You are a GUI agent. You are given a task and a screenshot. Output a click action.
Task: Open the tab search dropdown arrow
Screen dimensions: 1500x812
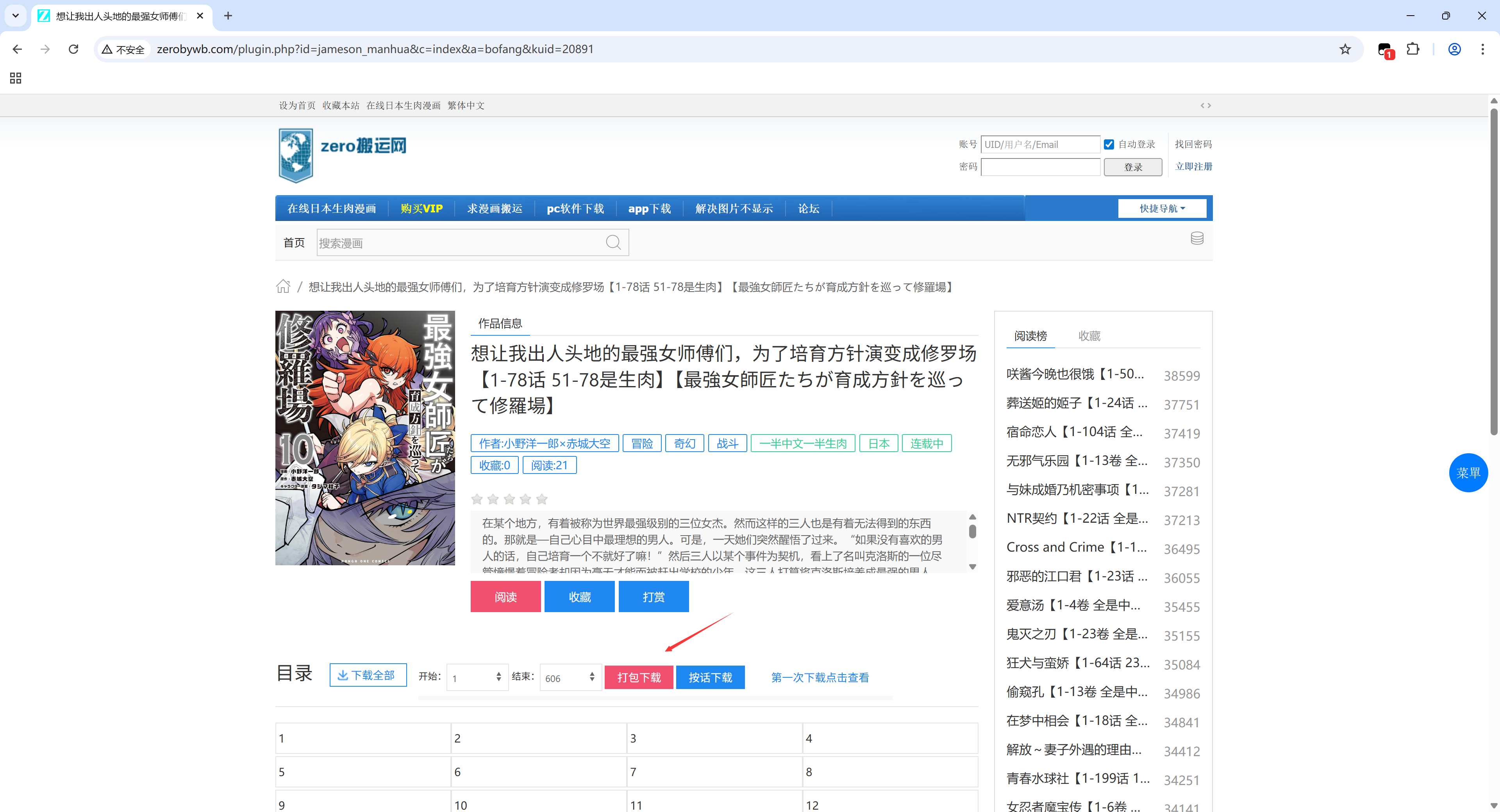pyautogui.click(x=16, y=16)
